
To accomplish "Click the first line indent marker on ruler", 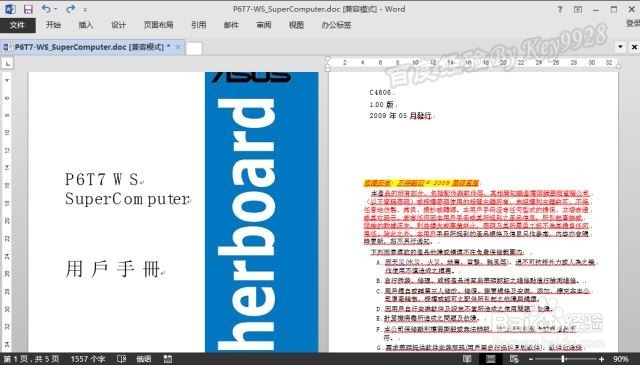I will click(x=327, y=60).
